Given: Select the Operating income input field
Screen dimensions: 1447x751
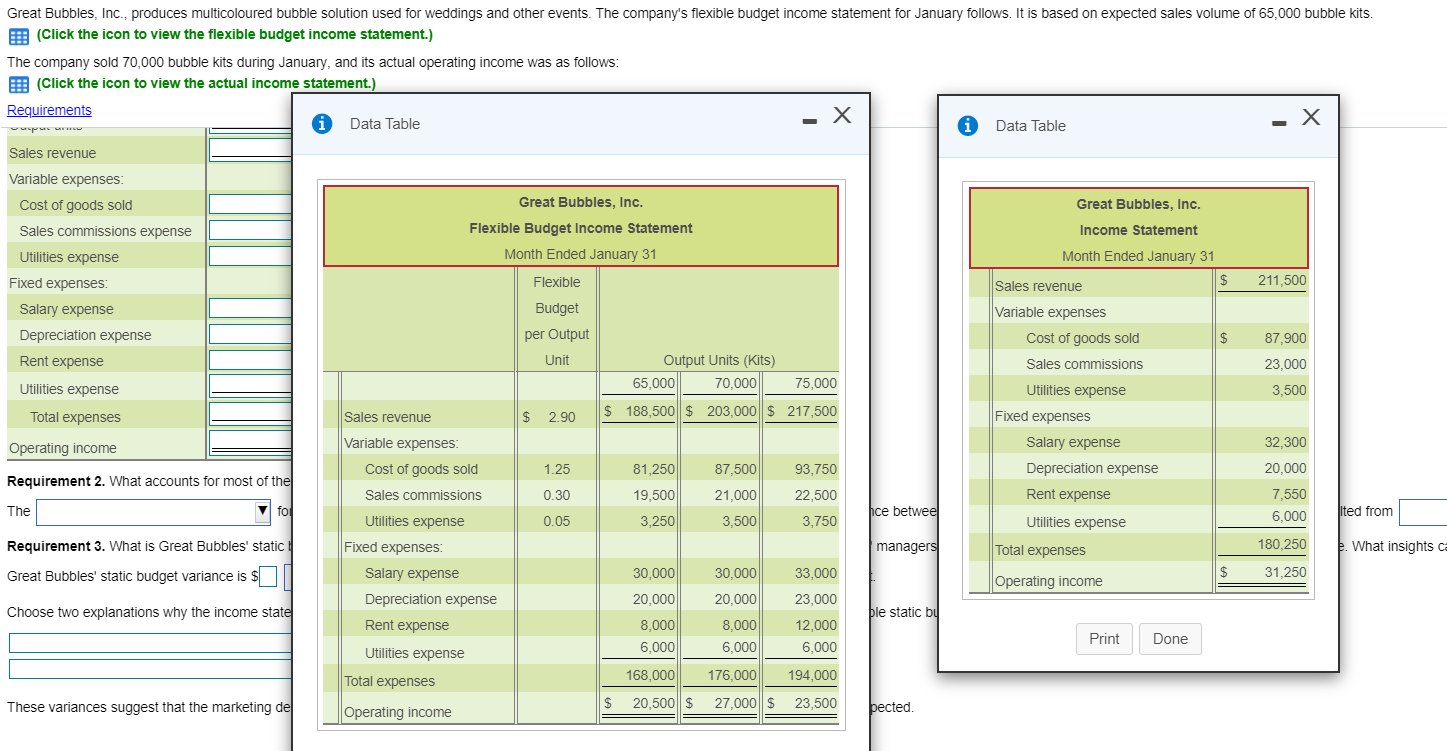Looking at the screenshot, I should pyautogui.click(x=249, y=443).
